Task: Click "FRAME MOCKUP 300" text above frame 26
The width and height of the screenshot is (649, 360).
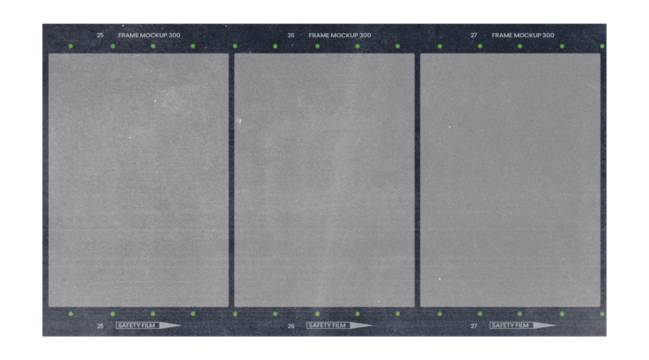Action: point(339,35)
